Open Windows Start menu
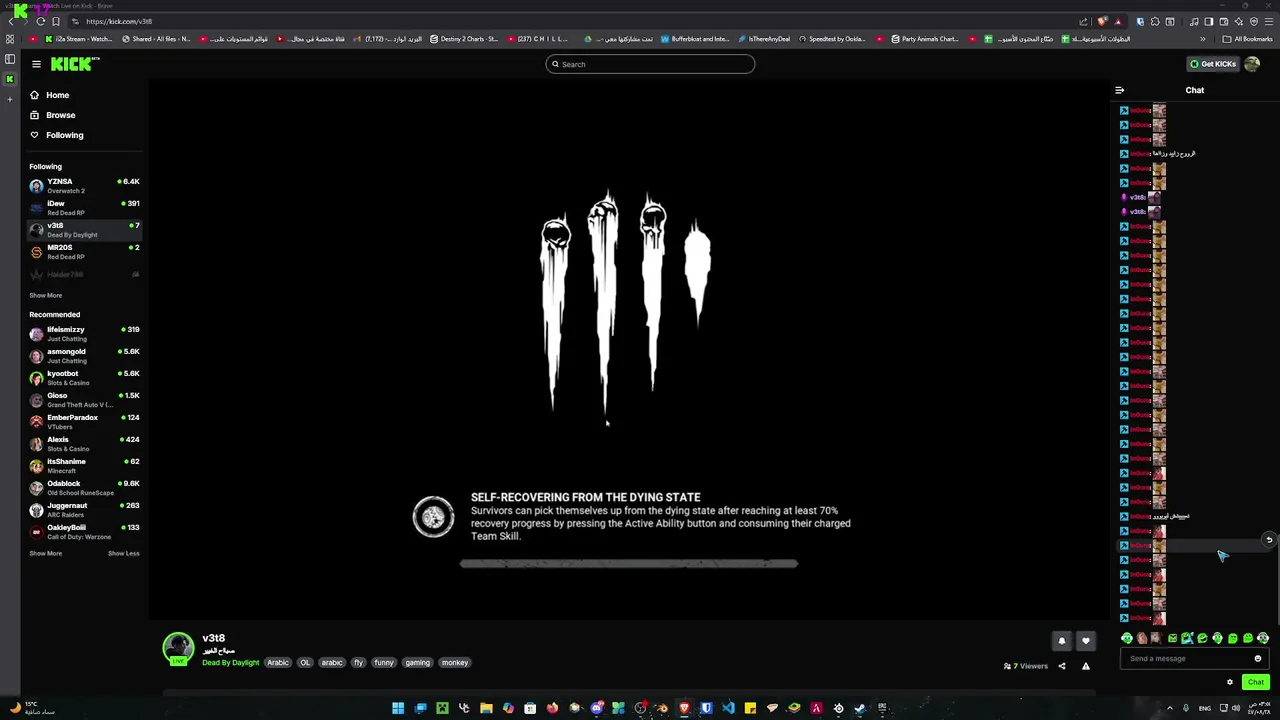The width and height of the screenshot is (1280, 720). pyautogui.click(x=398, y=708)
